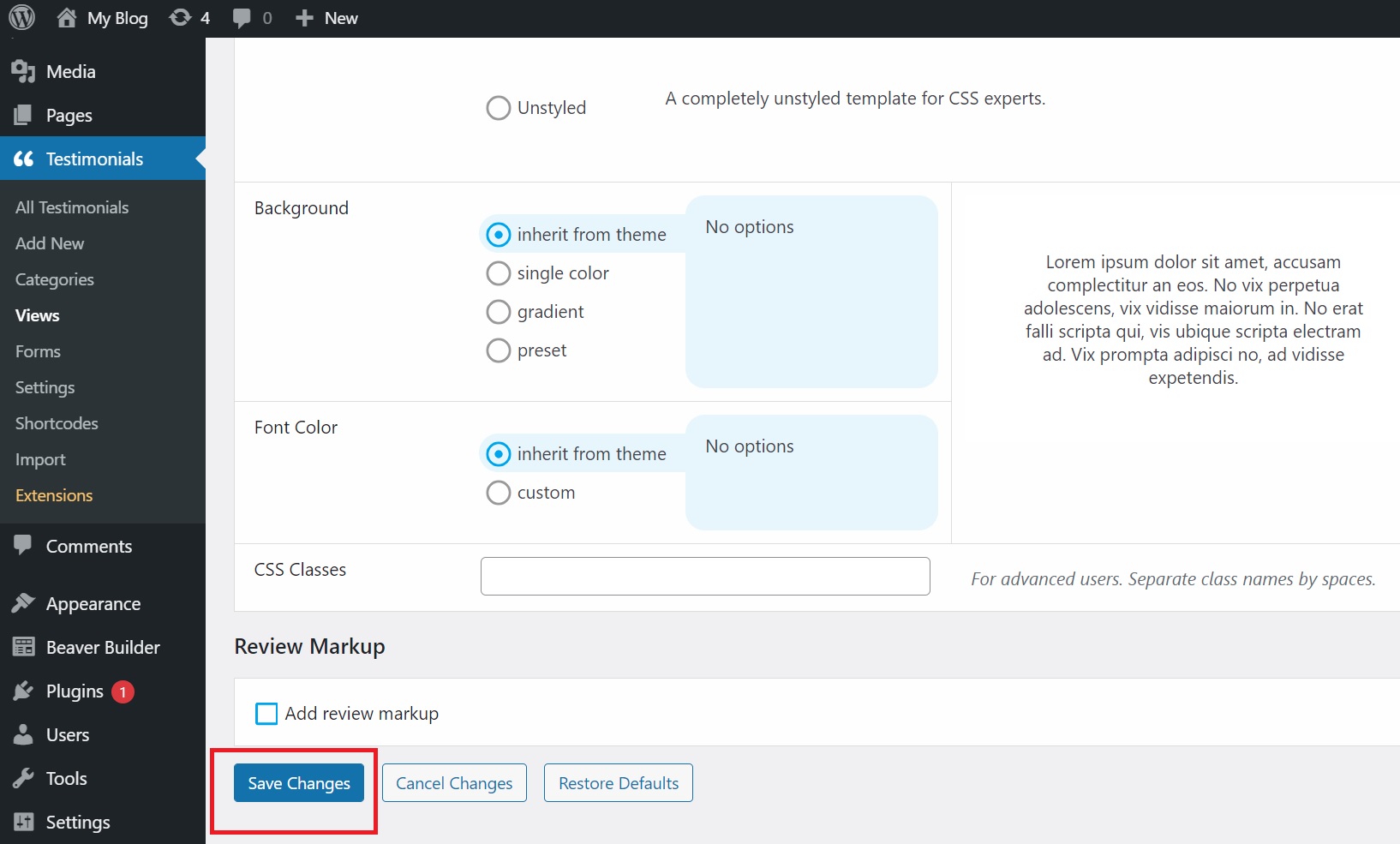The height and width of the screenshot is (844, 1400).
Task: Focus the CSS Classes input field
Action: [x=705, y=576]
